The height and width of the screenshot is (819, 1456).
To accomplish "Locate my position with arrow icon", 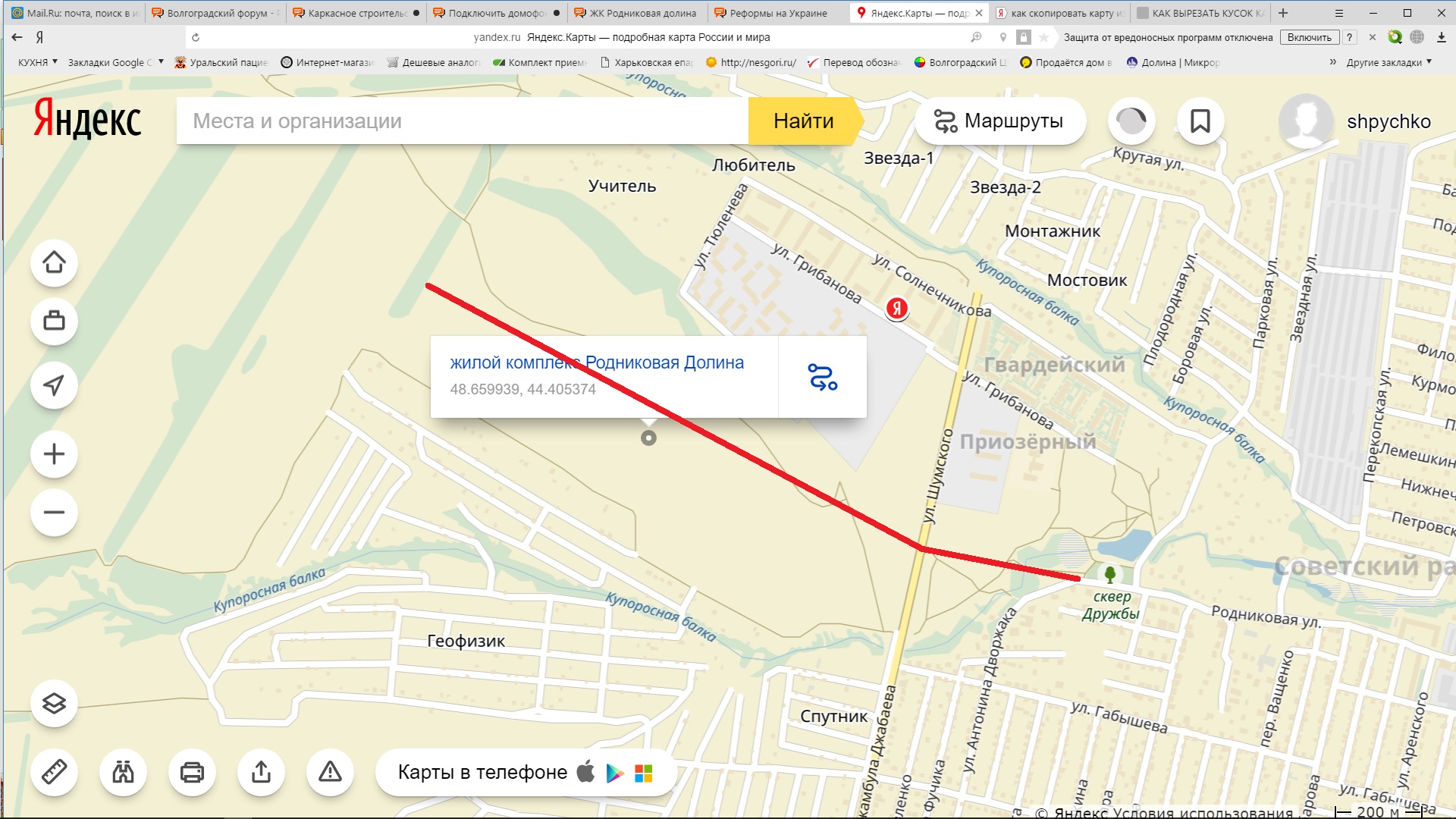I will [x=54, y=385].
